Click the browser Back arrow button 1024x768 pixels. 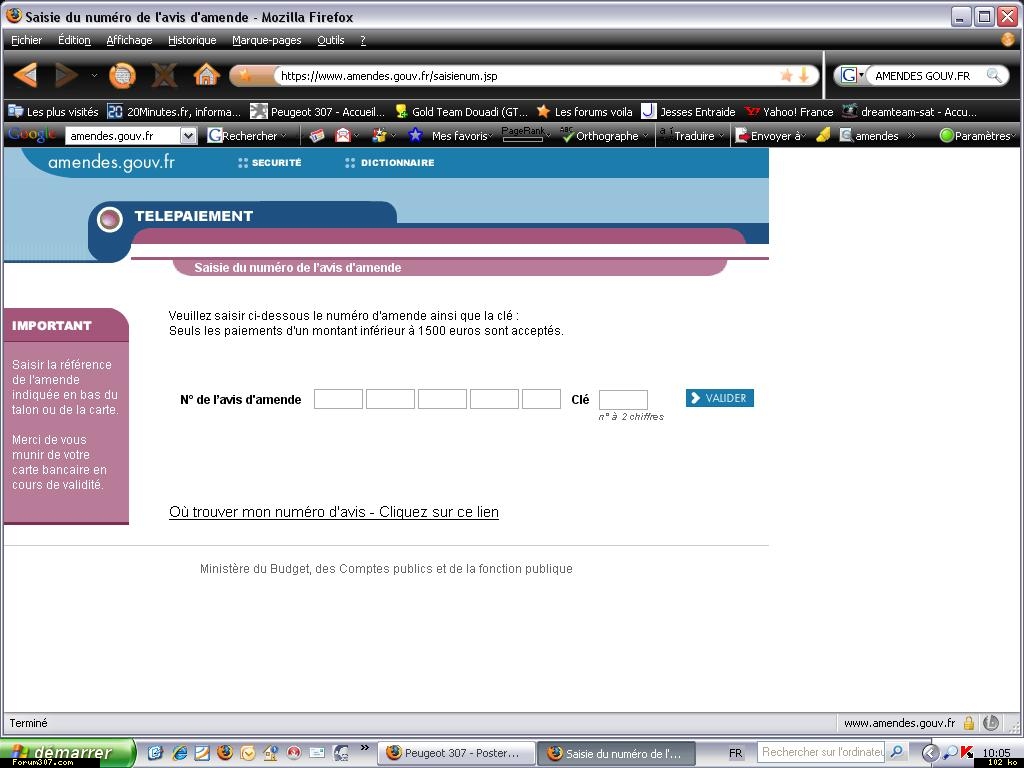pyautogui.click(x=26, y=75)
